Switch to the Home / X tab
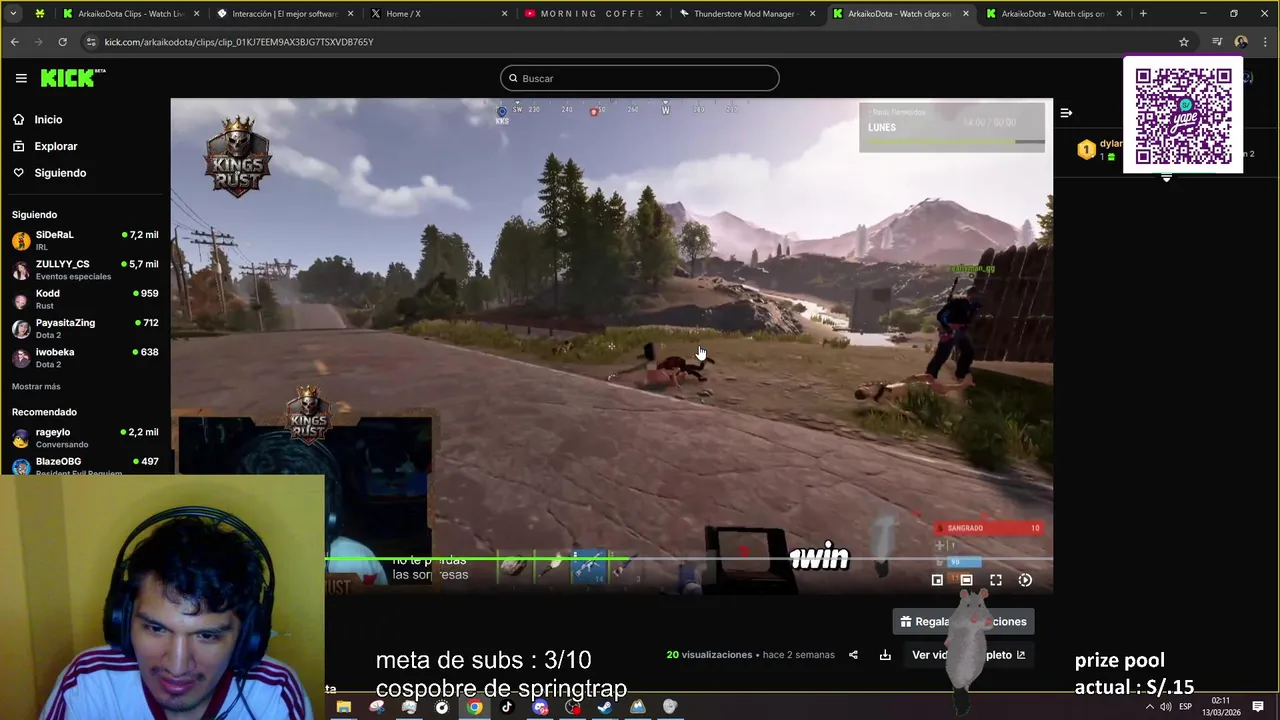Viewport: 1280px width, 720px height. (x=438, y=14)
